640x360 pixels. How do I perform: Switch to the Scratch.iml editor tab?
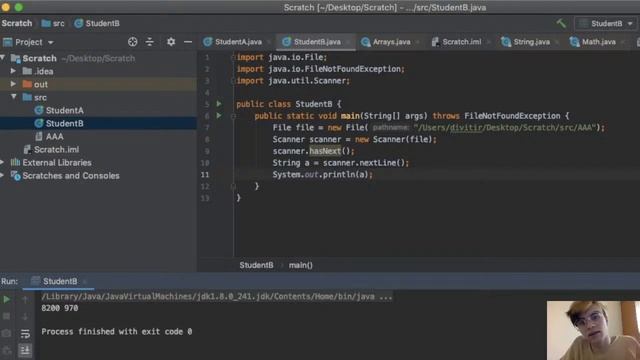(461, 42)
